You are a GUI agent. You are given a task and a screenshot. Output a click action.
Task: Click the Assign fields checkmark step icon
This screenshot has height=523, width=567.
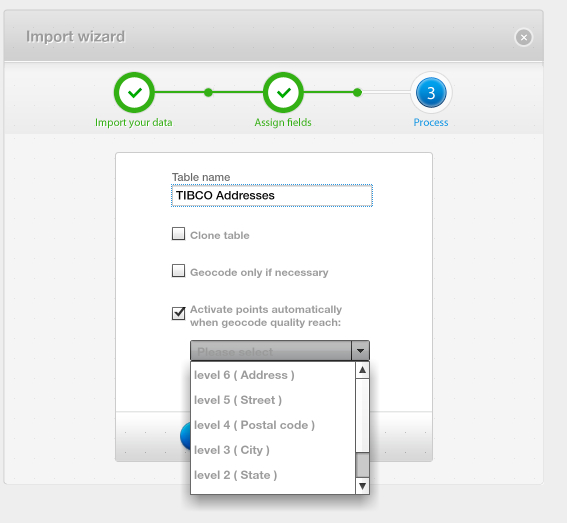[283, 93]
